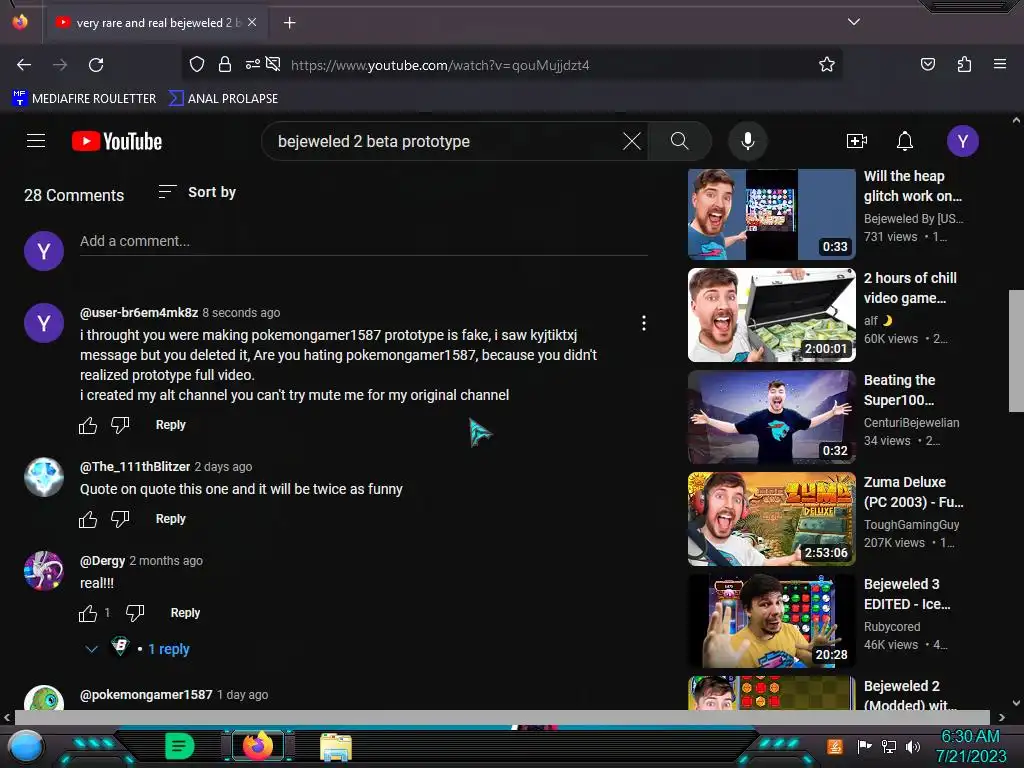This screenshot has width=1024, height=768.
Task: Click the page vertical scrollbar thumb
Action: point(1016,351)
